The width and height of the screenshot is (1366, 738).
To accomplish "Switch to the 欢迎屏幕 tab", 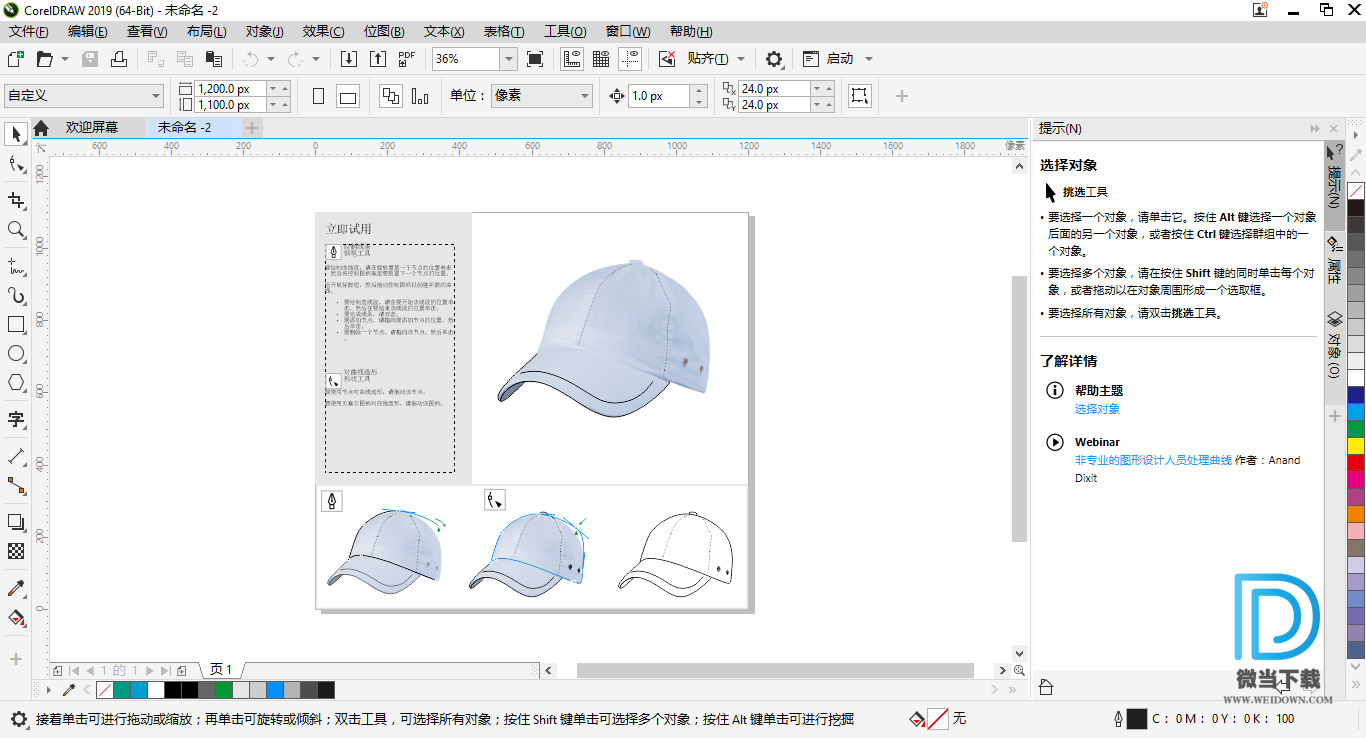I will 92,128.
